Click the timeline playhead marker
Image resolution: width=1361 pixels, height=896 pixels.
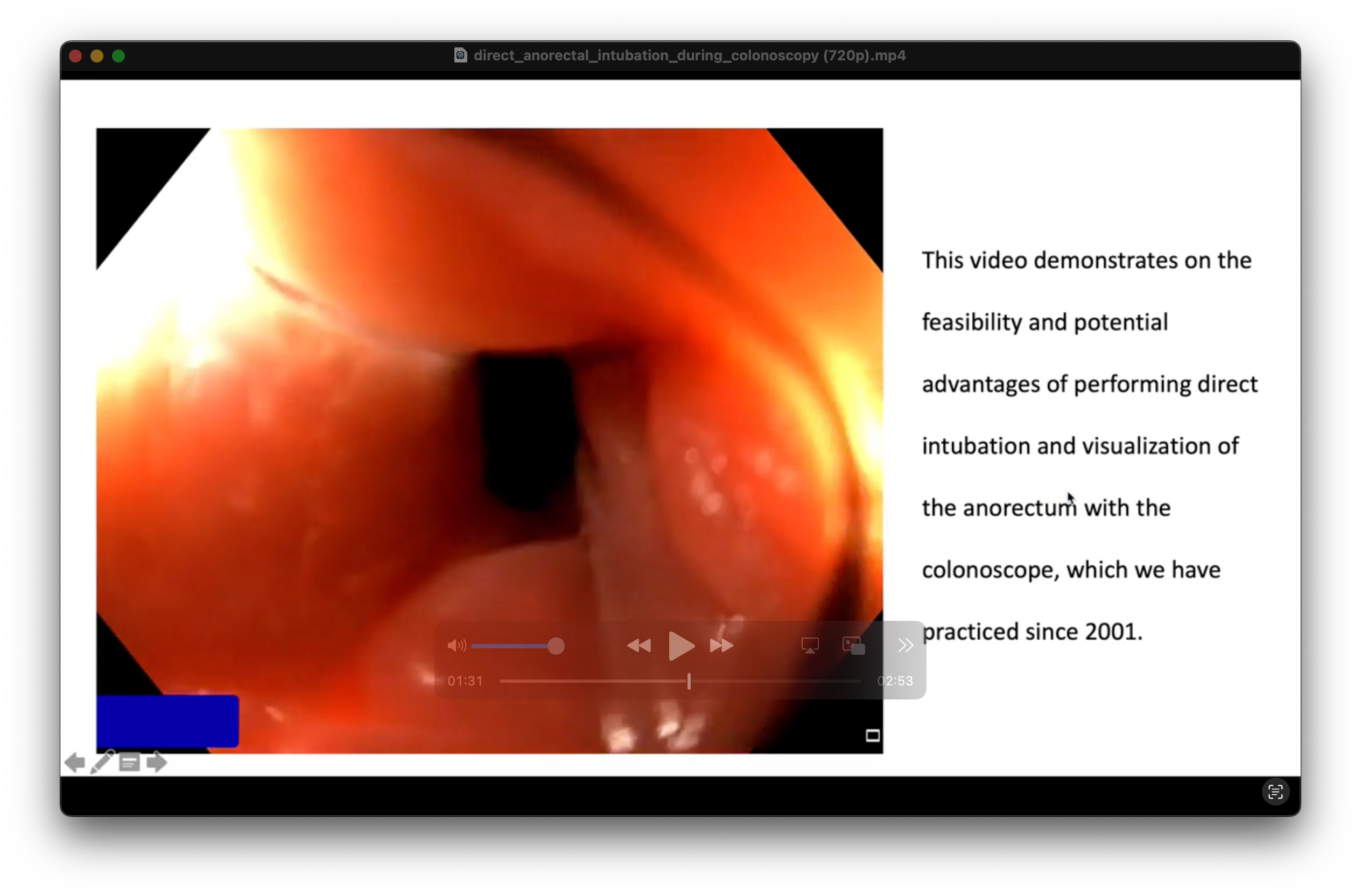coord(689,681)
